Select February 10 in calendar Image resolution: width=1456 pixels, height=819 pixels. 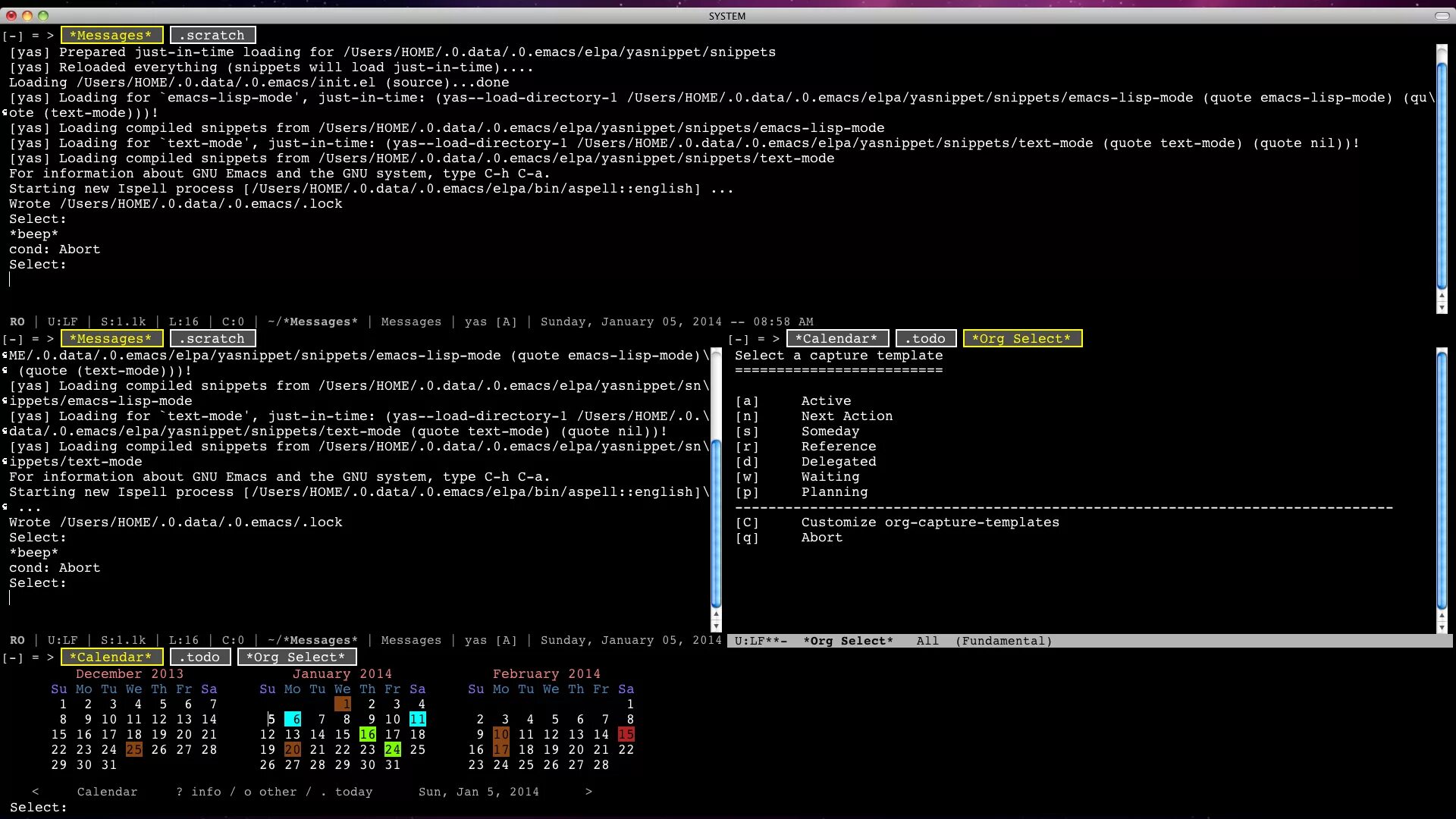[x=501, y=734]
